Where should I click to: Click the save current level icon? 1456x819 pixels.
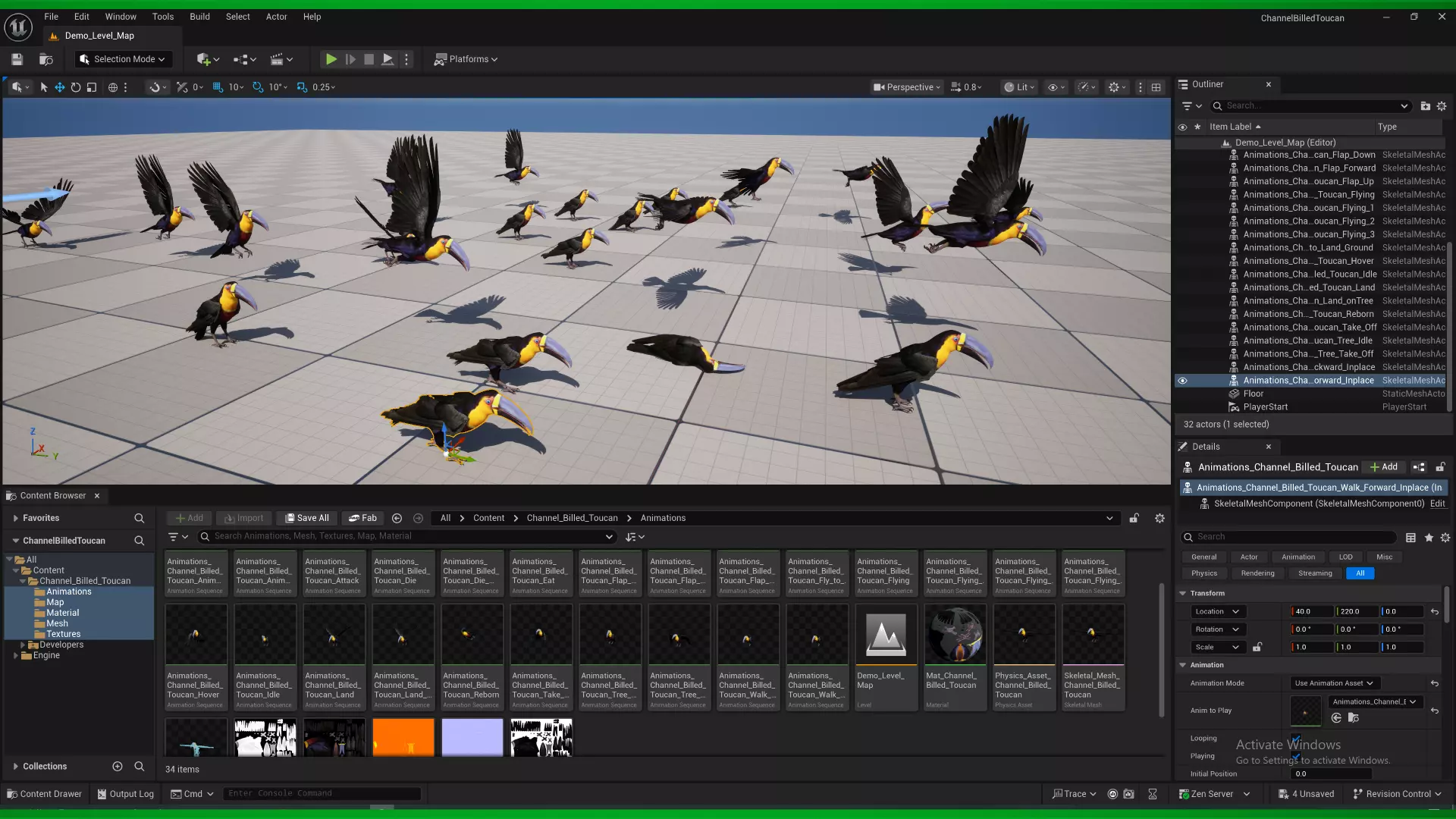point(17,59)
